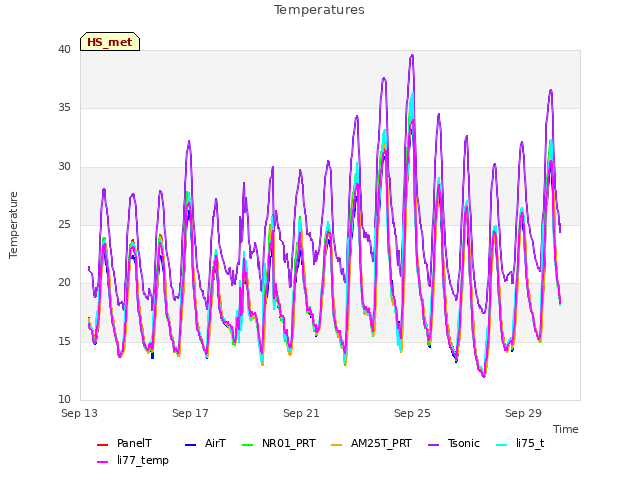Toggle the Tsonic legend entry

point(454,443)
